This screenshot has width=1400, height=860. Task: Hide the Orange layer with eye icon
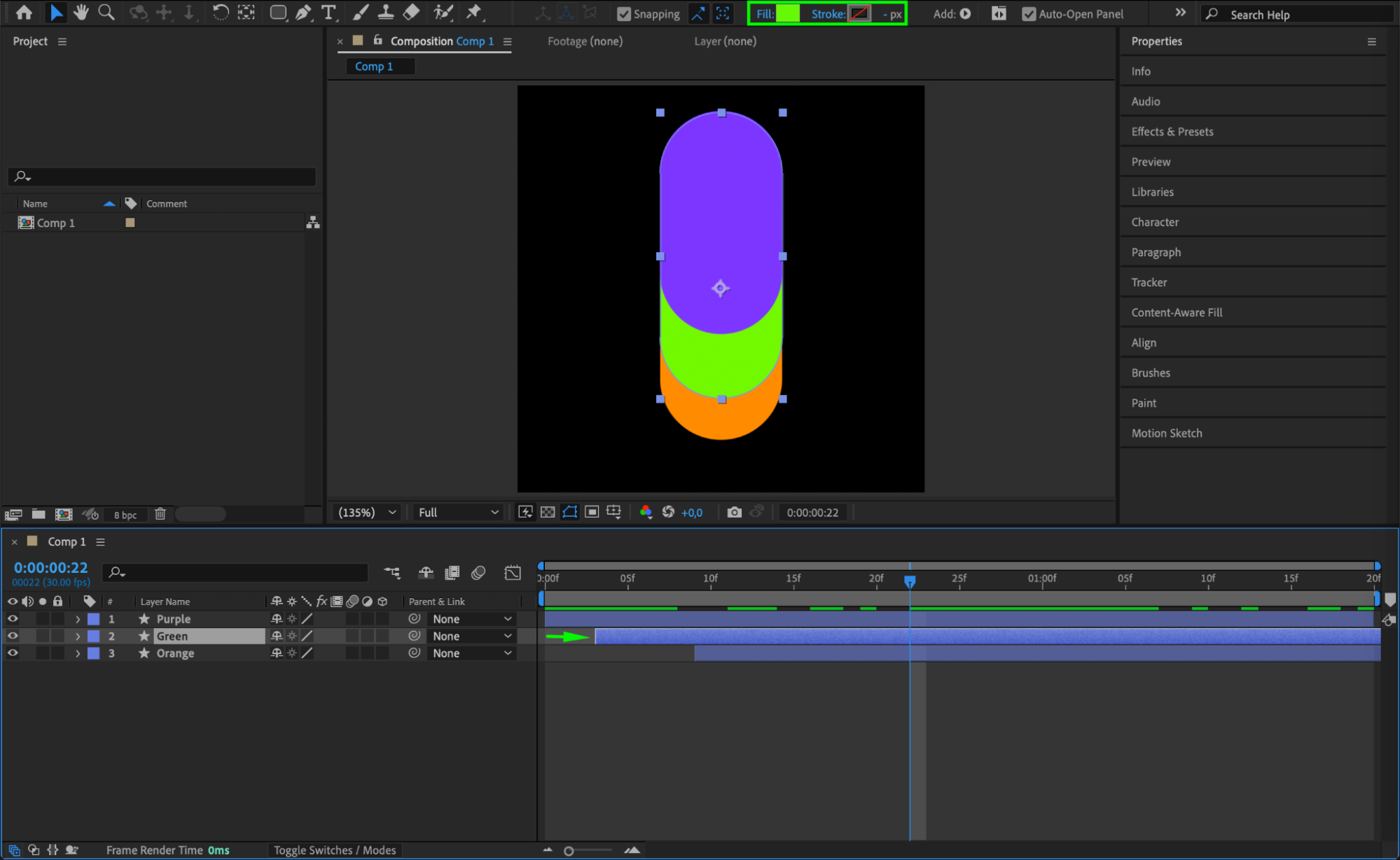coord(13,653)
